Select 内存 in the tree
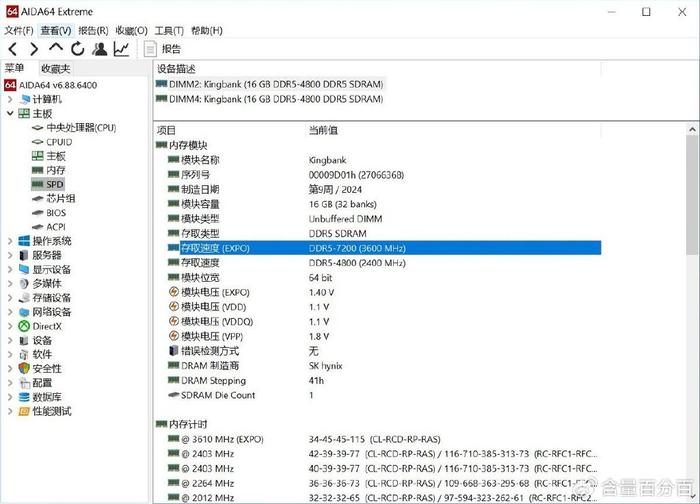The width and height of the screenshot is (700, 504). (49, 170)
